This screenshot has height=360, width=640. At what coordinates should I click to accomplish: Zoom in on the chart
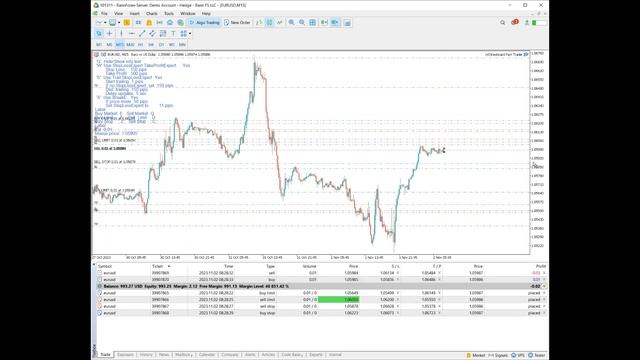pos(291,23)
